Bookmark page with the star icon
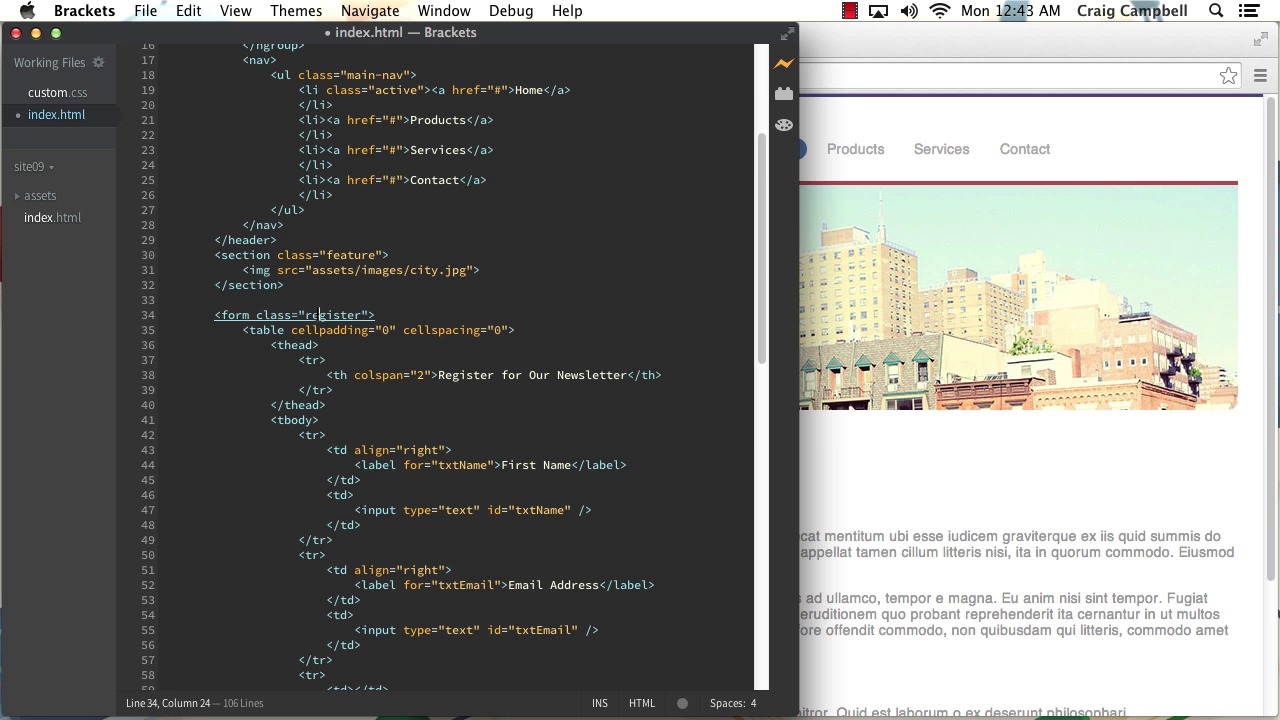 click(1228, 77)
